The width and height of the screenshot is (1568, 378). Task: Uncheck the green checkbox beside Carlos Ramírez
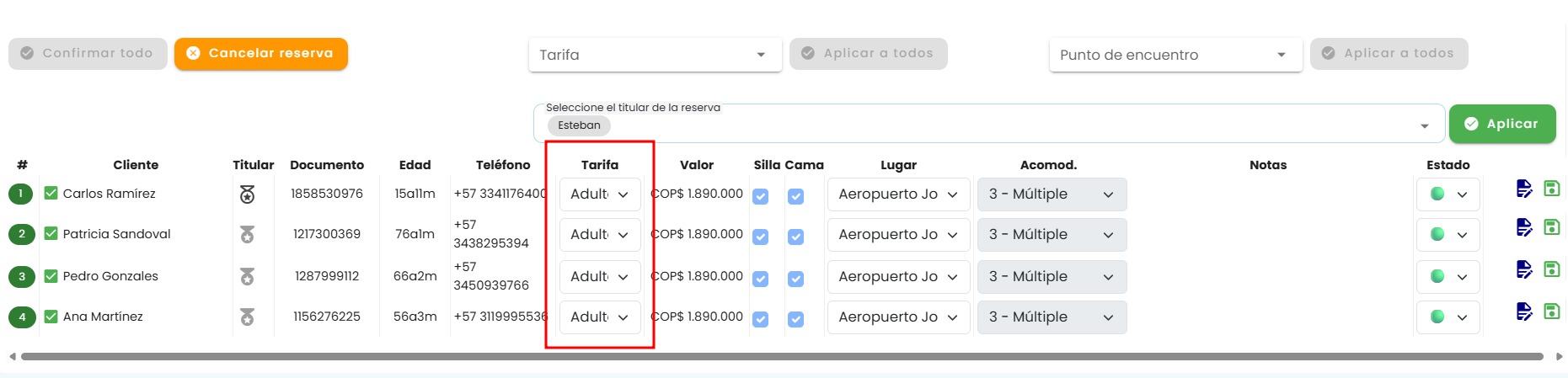click(51, 194)
